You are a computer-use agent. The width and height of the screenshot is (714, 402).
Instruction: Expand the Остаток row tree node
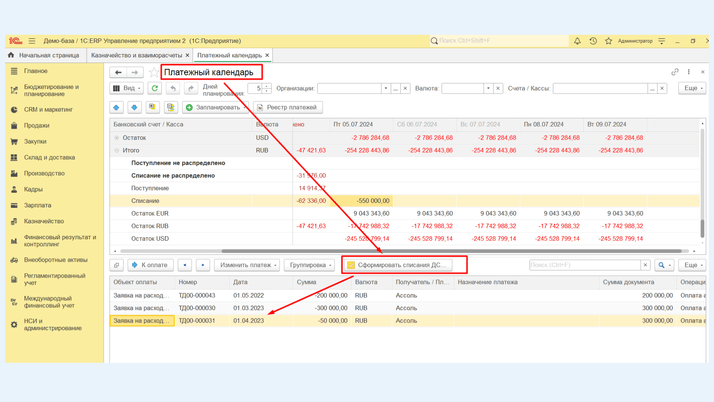pos(116,138)
